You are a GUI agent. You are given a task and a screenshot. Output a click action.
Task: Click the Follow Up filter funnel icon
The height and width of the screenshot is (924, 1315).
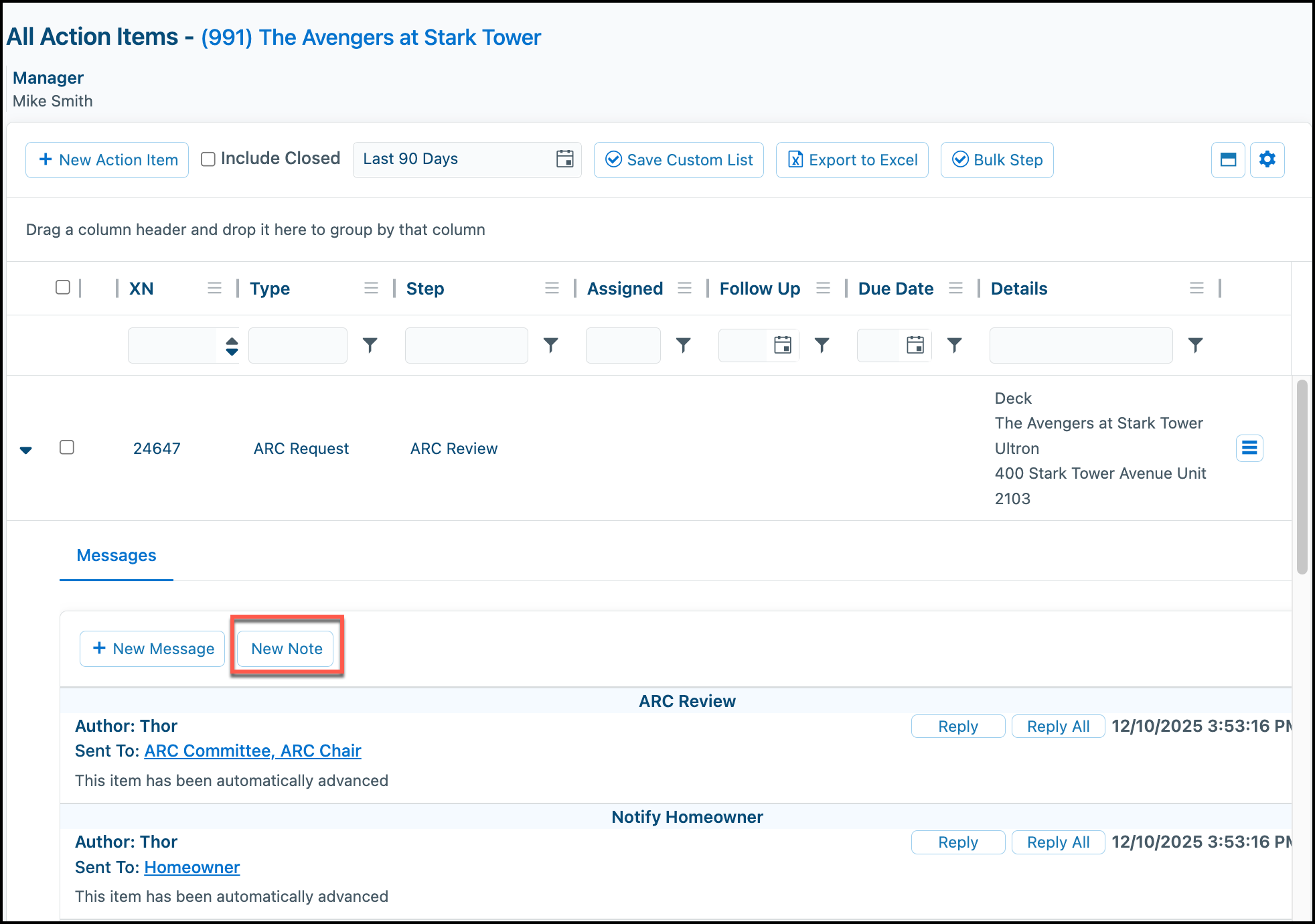[822, 345]
